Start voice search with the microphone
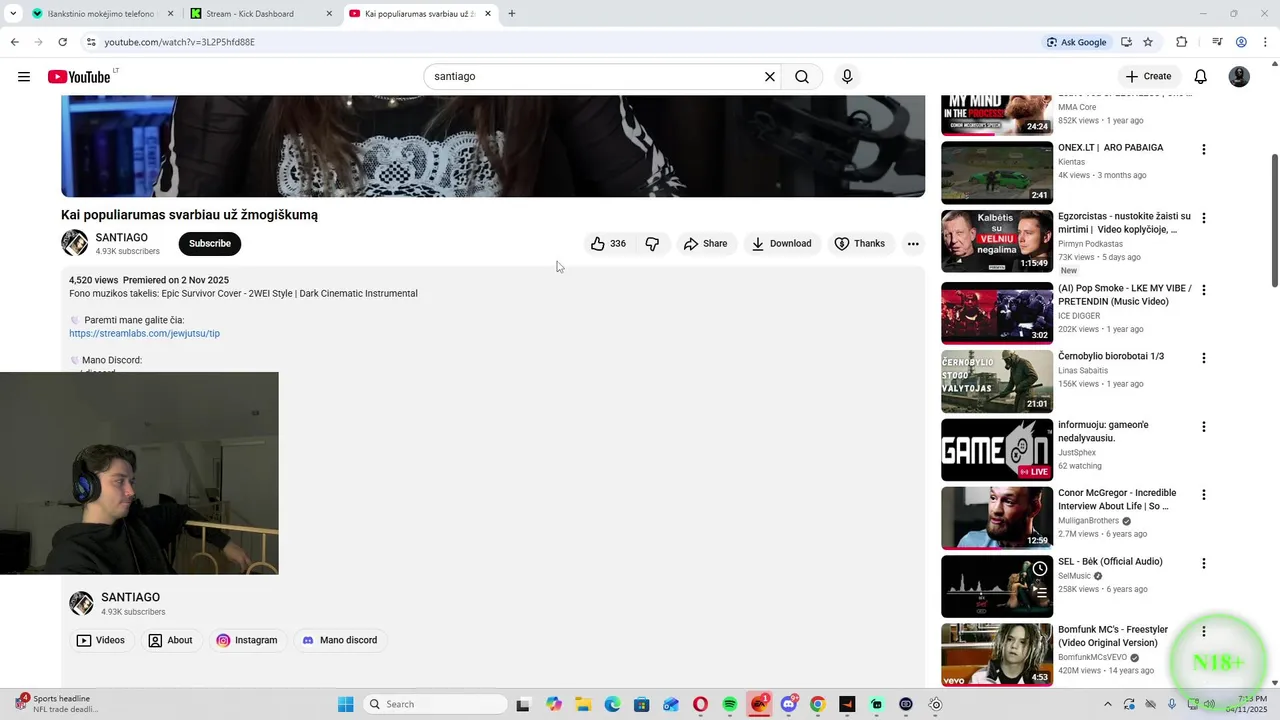This screenshot has height=720, width=1280. point(847,77)
